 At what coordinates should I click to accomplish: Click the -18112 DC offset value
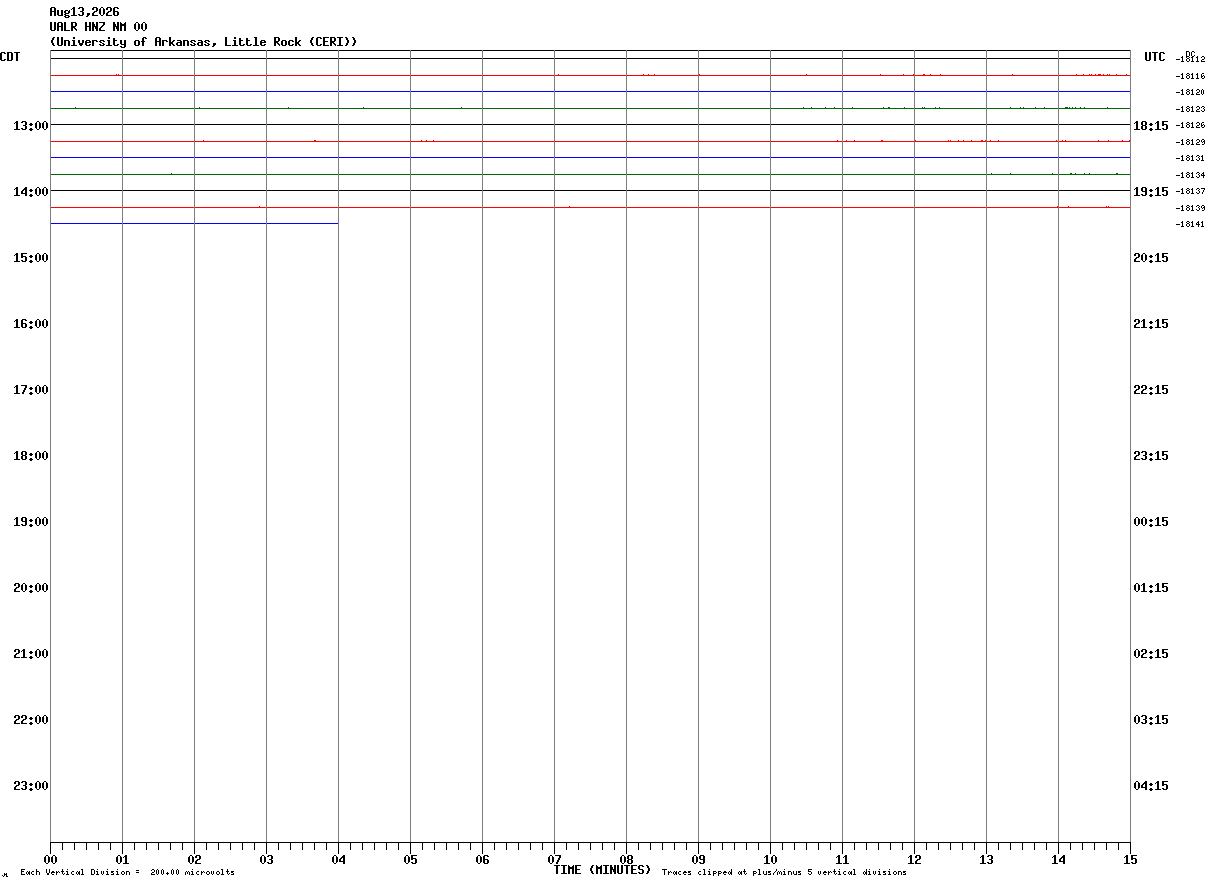(x=1190, y=59)
